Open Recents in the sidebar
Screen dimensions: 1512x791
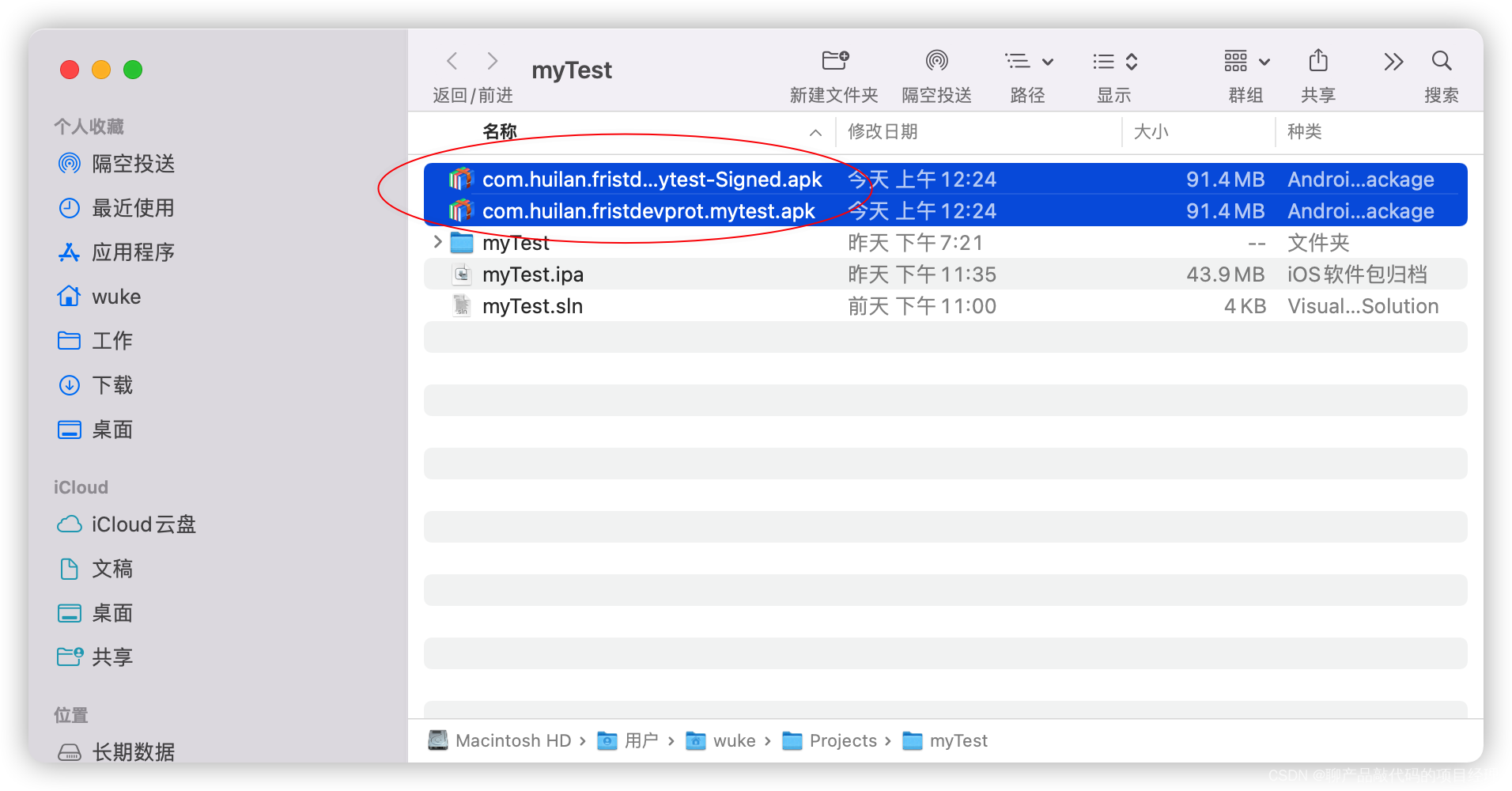click(115, 208)
